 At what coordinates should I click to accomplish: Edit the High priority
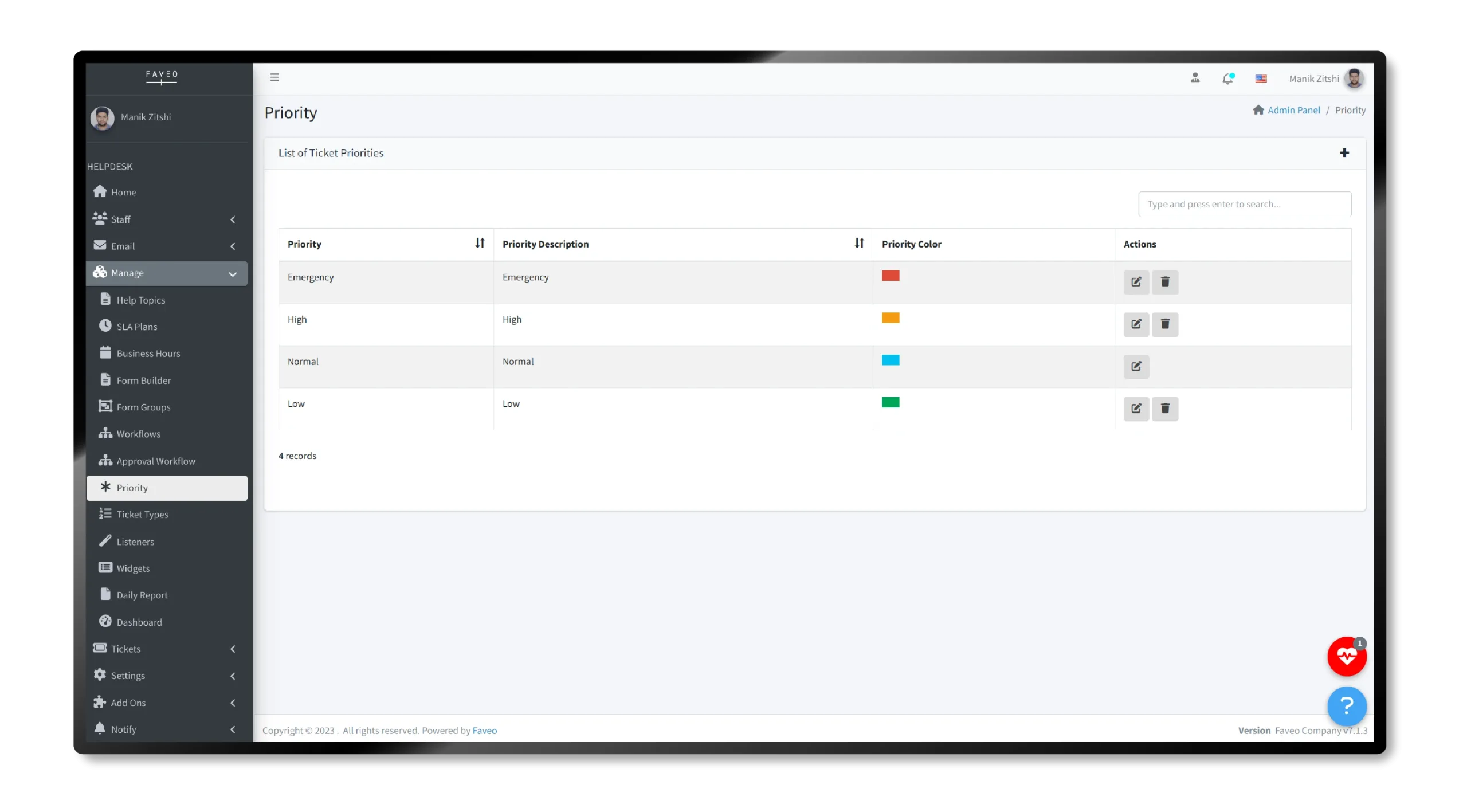pos(1136,324)
